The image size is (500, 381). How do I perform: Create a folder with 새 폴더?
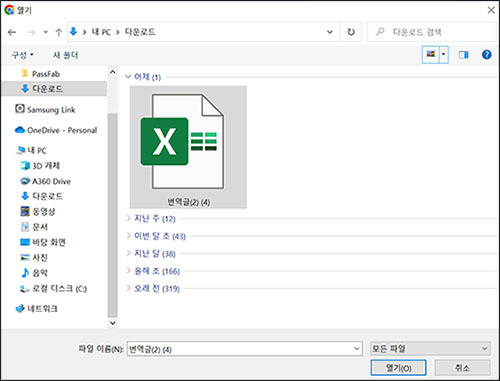click(66, 55)
